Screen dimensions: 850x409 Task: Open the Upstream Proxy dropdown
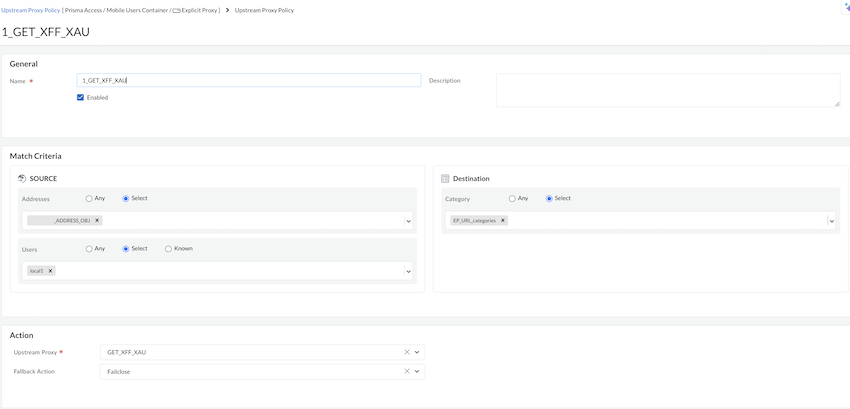[418, 352]
